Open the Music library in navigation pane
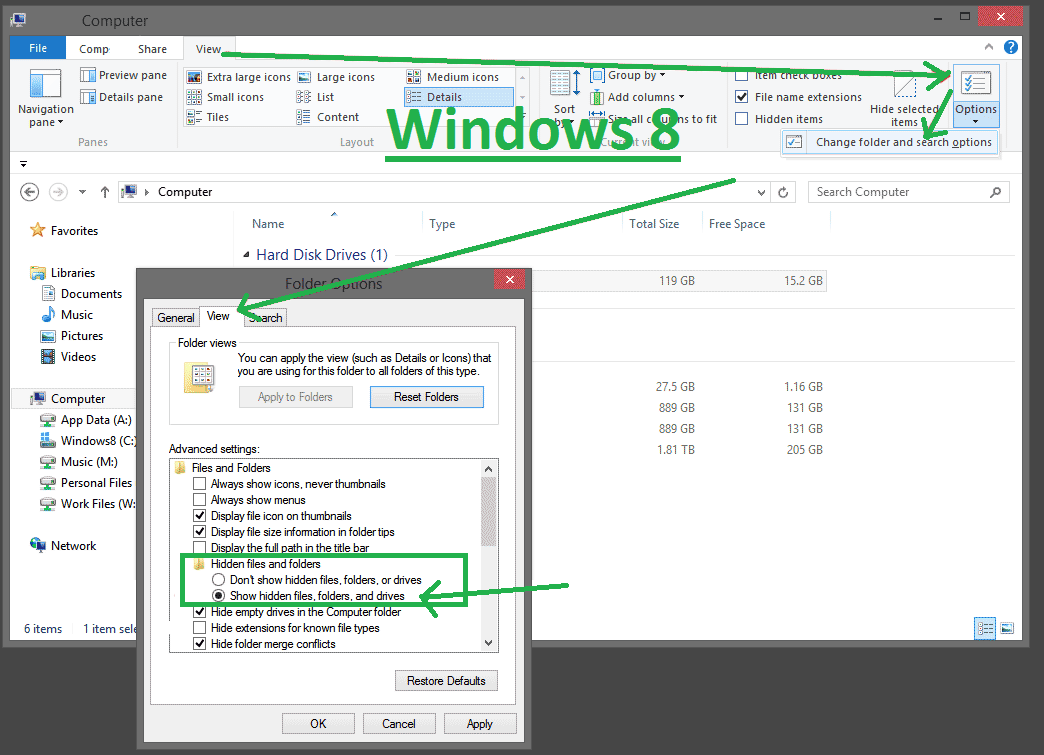1044x755 pixels. point(67,315)
